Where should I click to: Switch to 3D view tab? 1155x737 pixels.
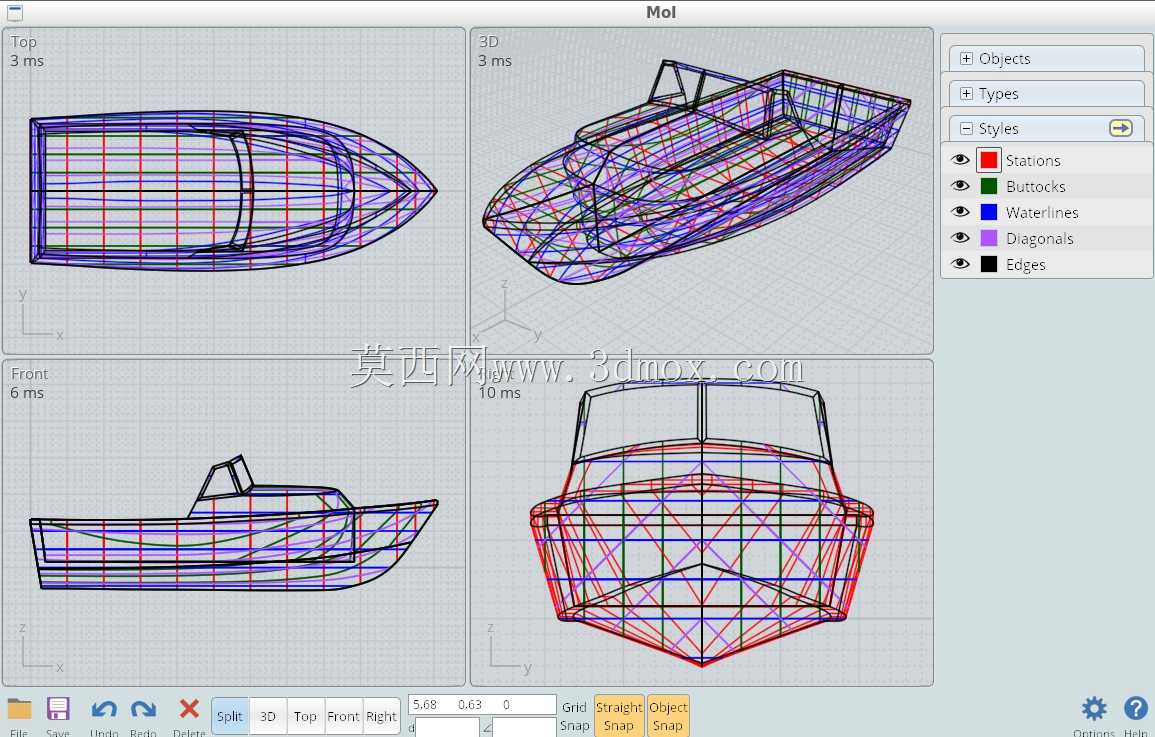[x=268, y=716]
